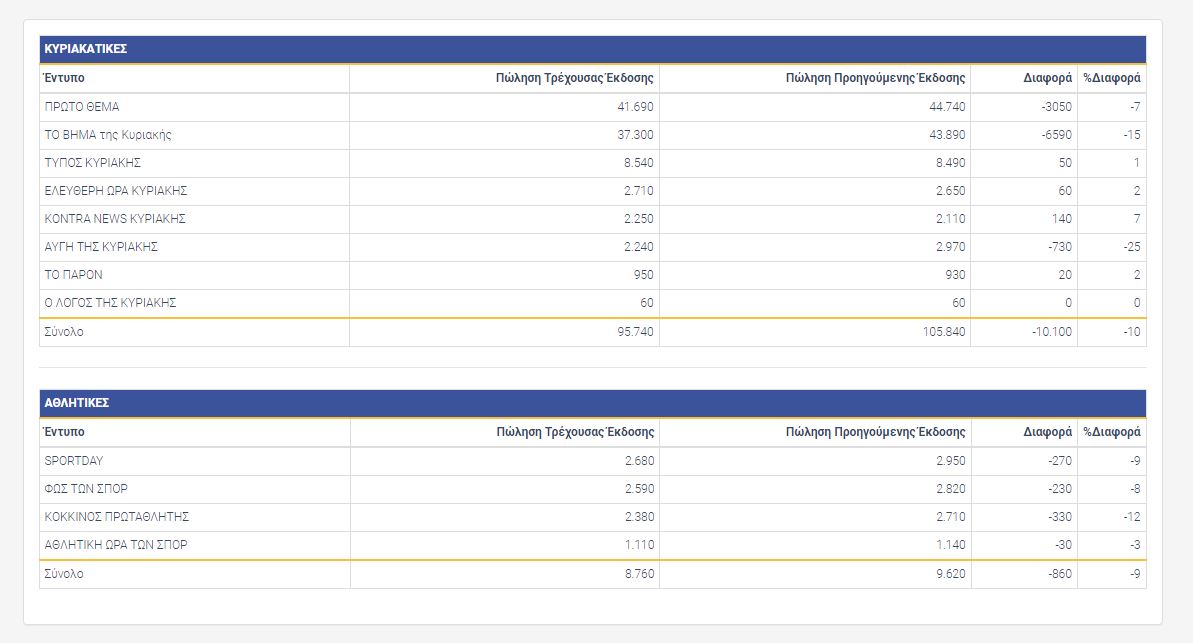Click the 2.240 current sales value
1193x643 pixels.
coord(639,247)
